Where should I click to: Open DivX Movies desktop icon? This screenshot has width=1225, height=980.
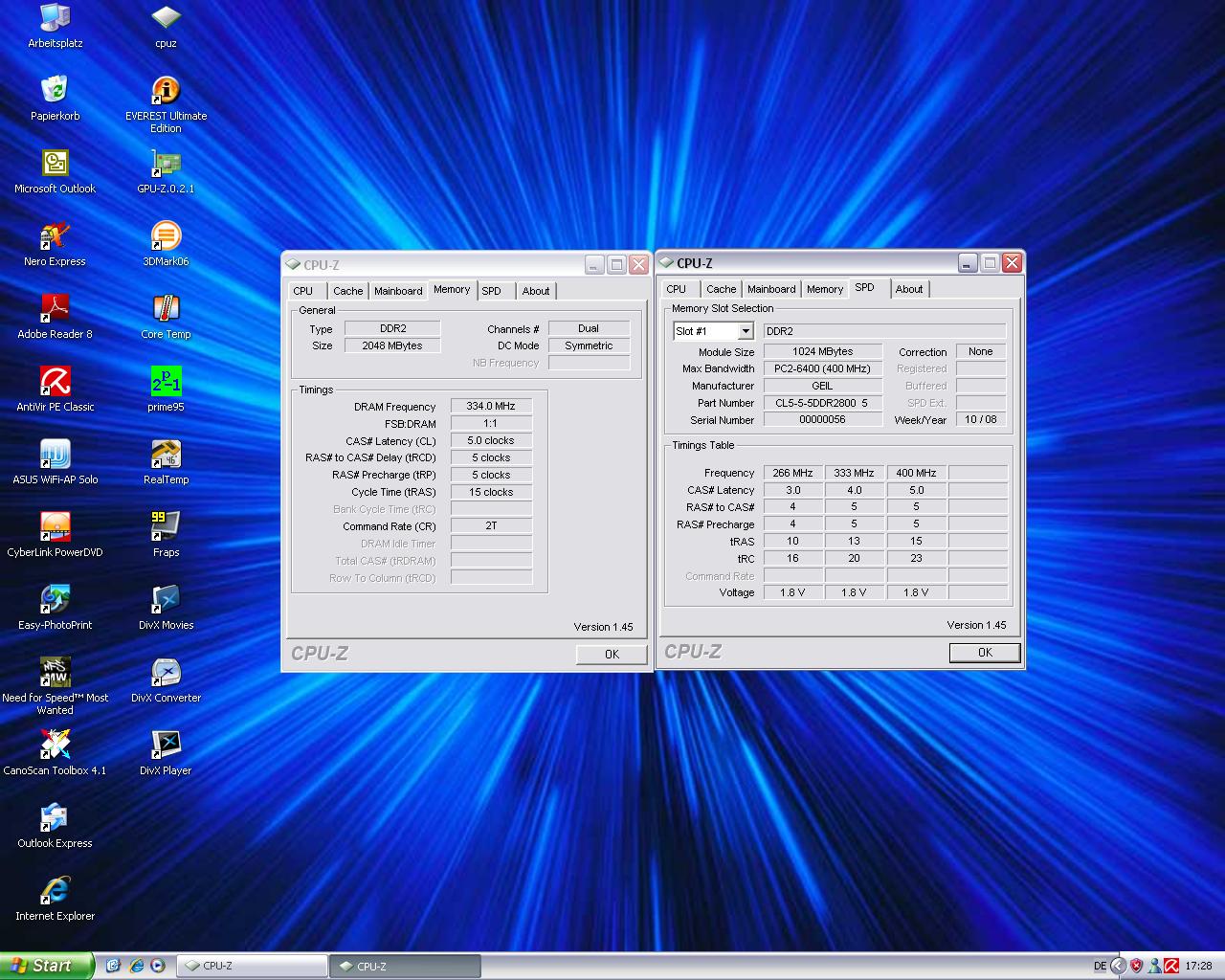pos(166,608)
